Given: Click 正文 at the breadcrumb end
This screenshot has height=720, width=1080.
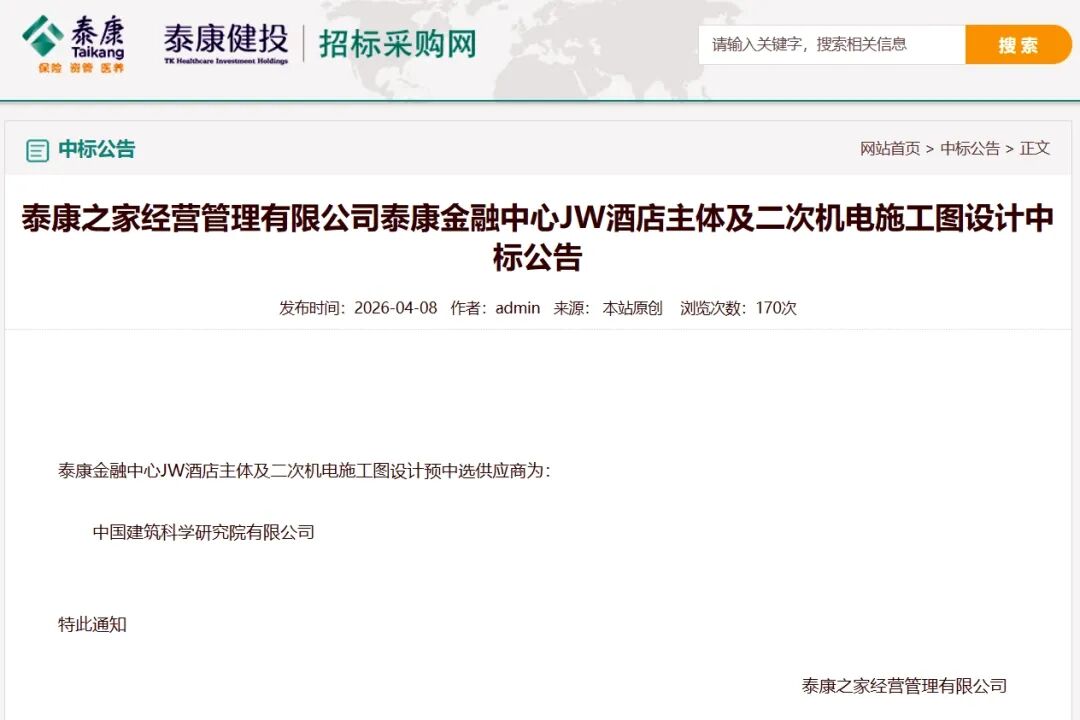Looking at the screenshot, I should click(1035, 148).
